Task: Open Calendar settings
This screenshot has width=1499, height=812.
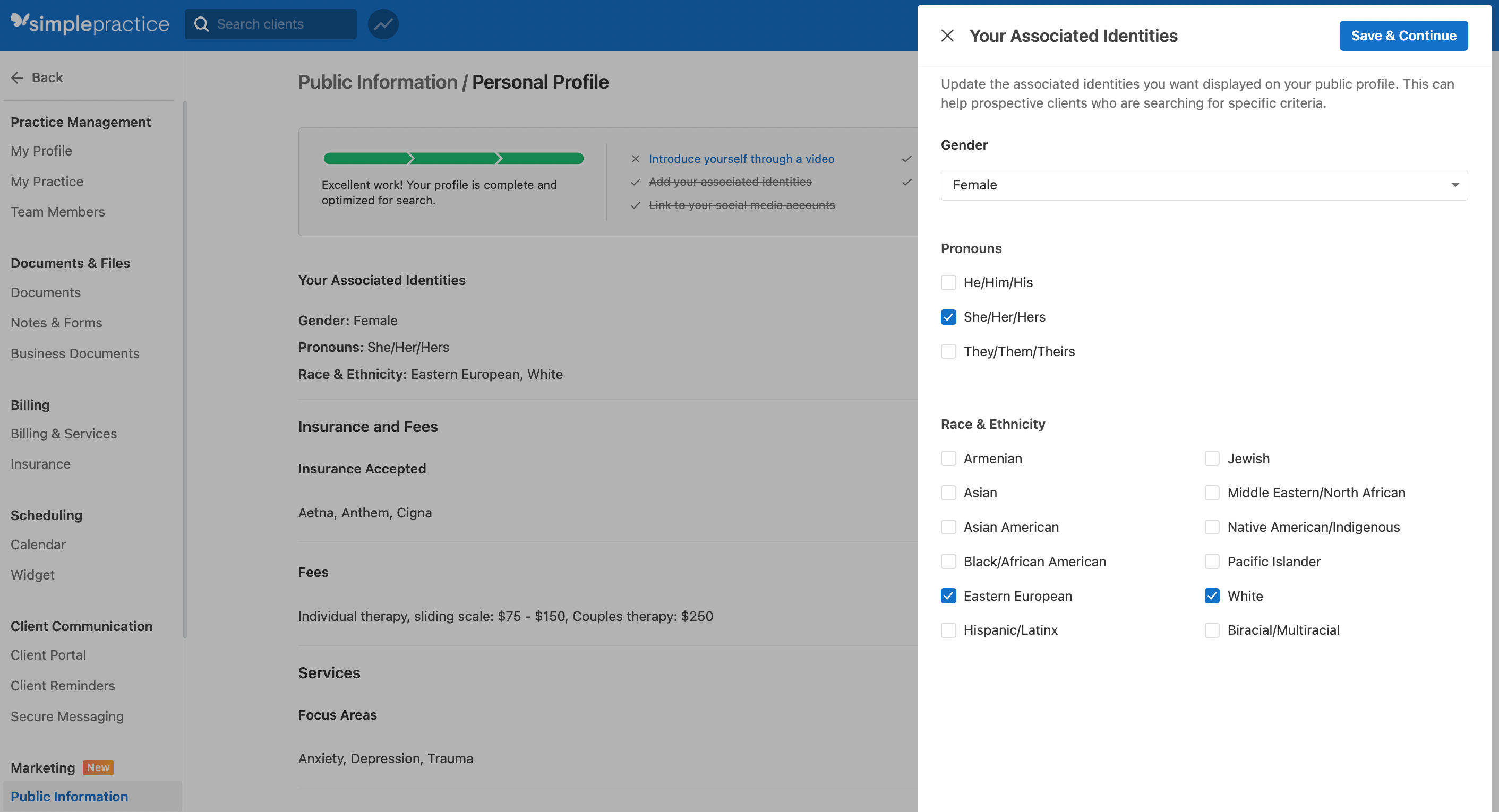Action: tap(38, 545)
